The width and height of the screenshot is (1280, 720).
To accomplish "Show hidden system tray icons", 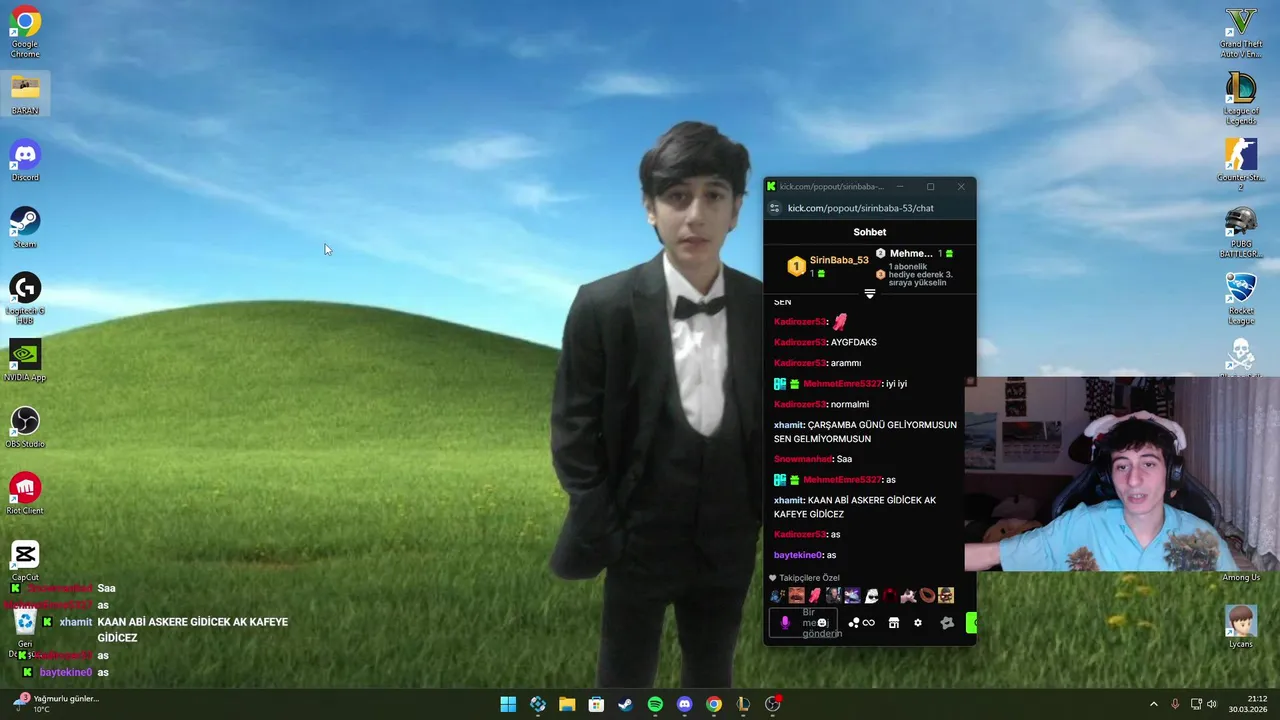I will 1153,704.
